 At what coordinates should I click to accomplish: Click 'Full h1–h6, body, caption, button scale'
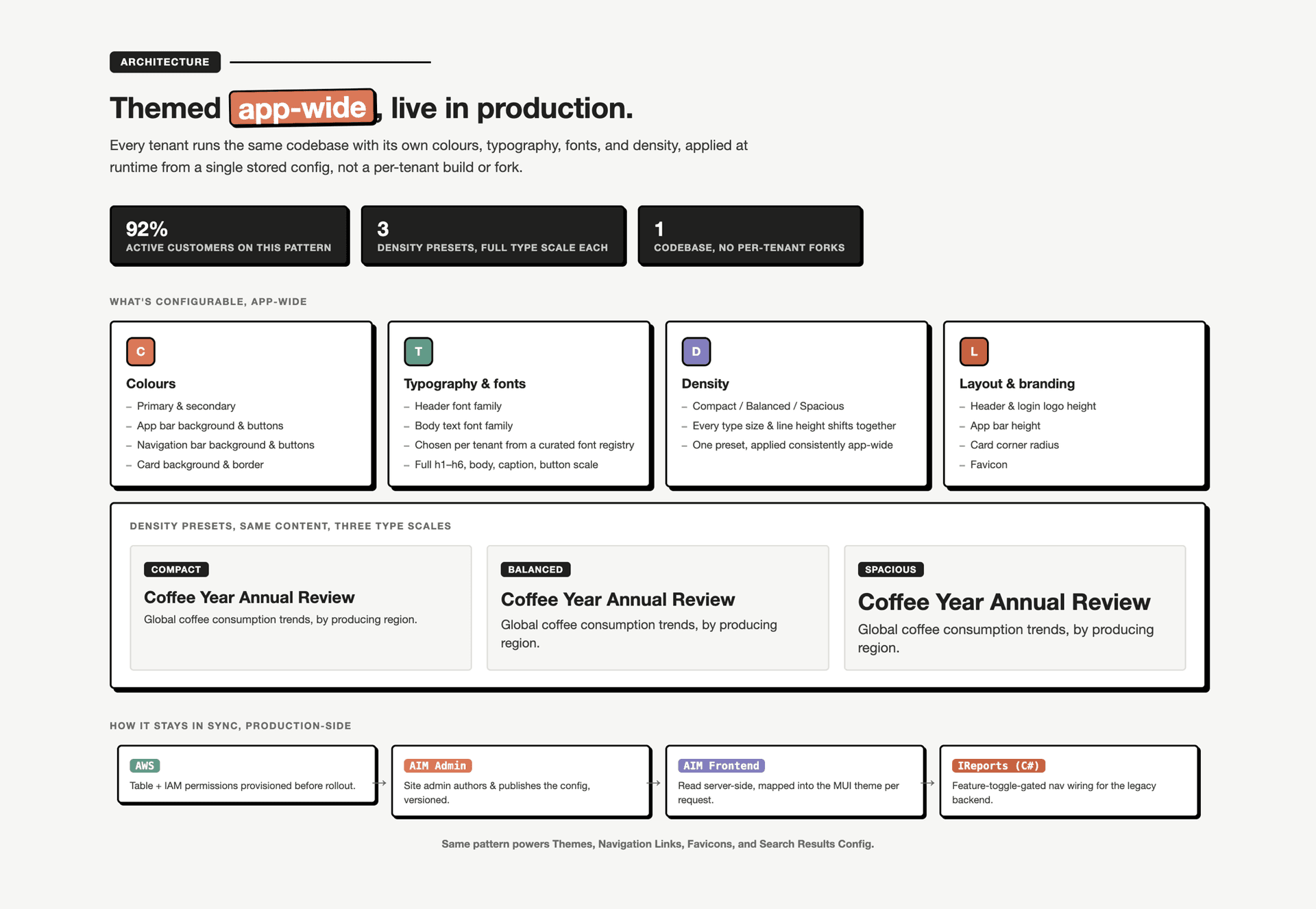point(507,465)
